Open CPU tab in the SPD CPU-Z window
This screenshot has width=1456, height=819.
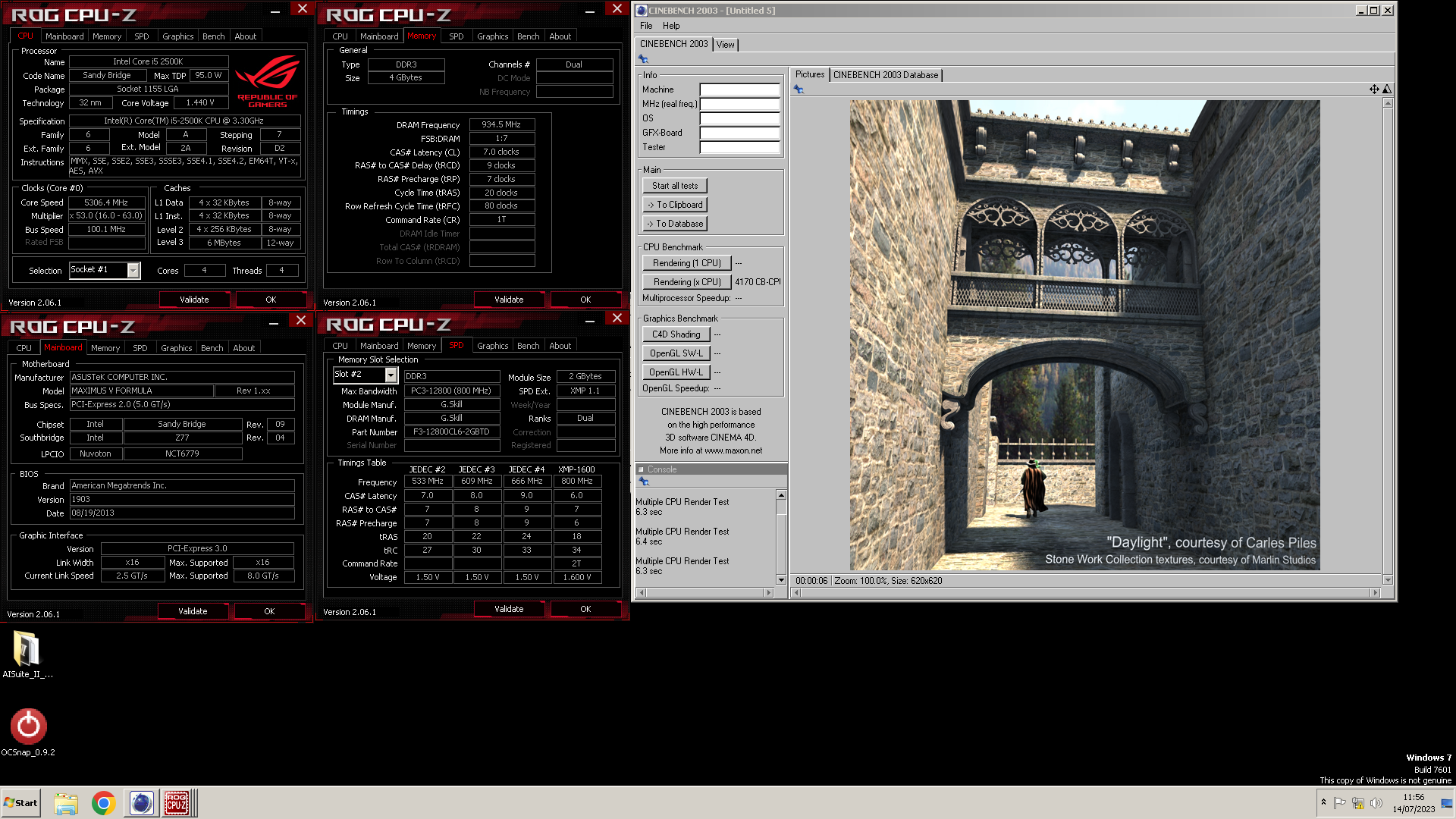(x=340, y=346)
